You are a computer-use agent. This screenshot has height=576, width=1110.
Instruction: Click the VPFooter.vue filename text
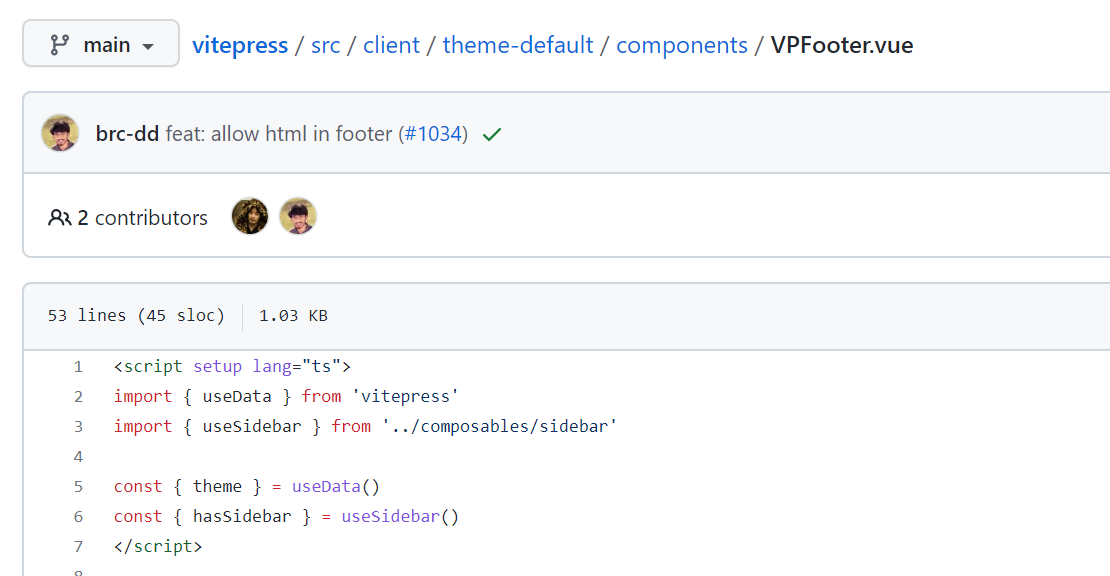pyautogui.click(x=842, y=45)
